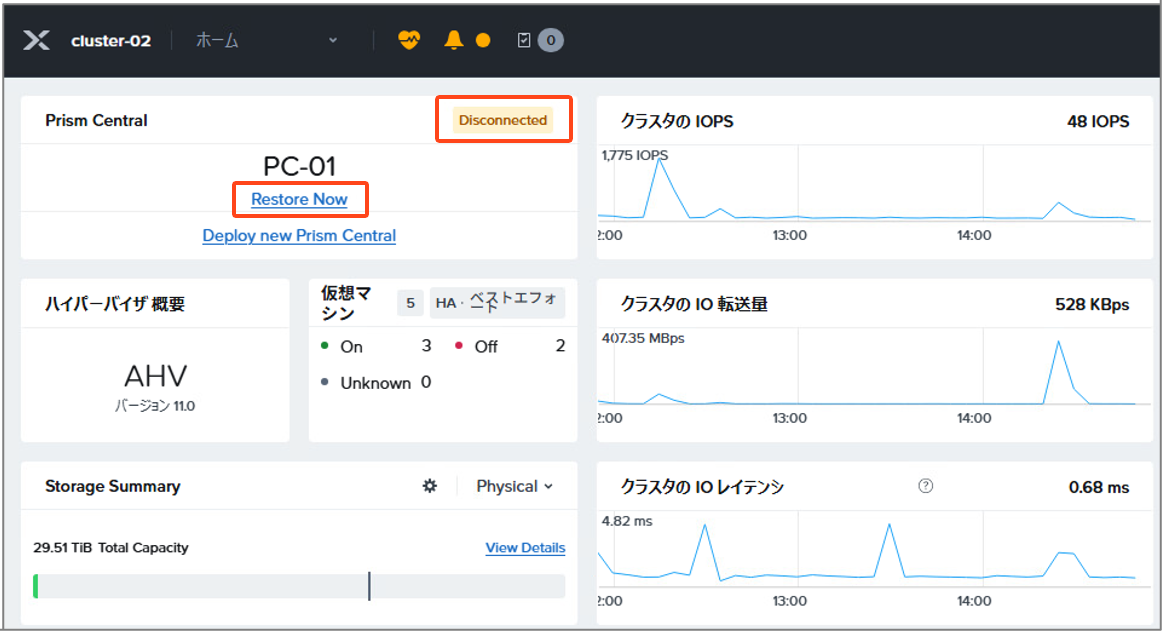Click the ハイパーバイザ 概要 widget title
Viewport: 1165px width, 634px height.
pos(115,304)
